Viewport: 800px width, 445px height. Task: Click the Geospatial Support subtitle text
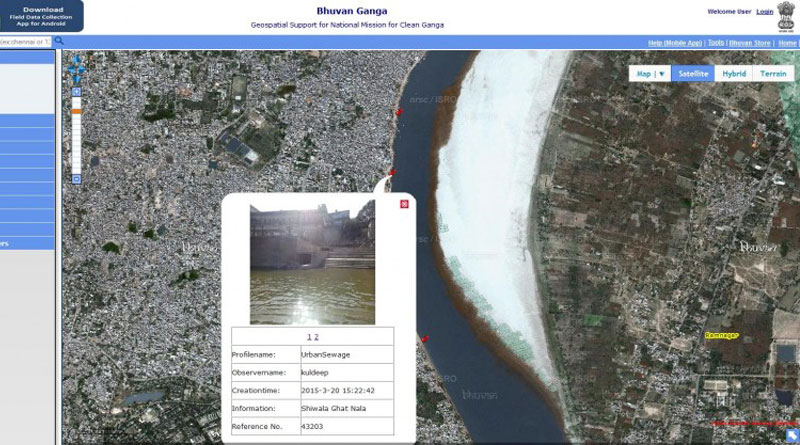click(x=347, y=25)
